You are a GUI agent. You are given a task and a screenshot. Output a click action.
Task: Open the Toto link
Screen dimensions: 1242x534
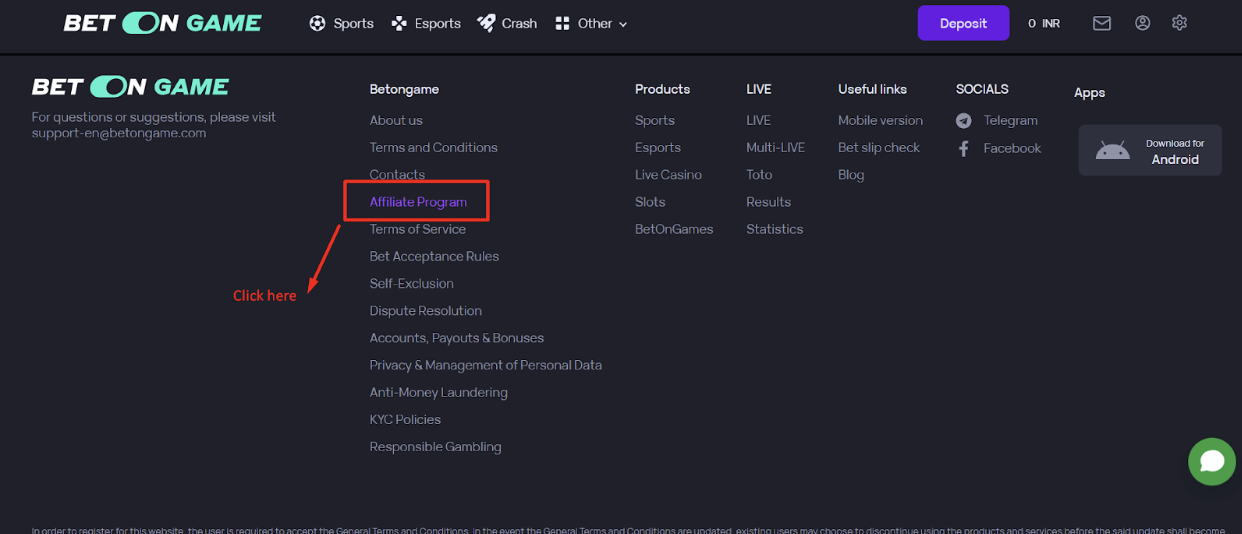(x=759, y=174)
